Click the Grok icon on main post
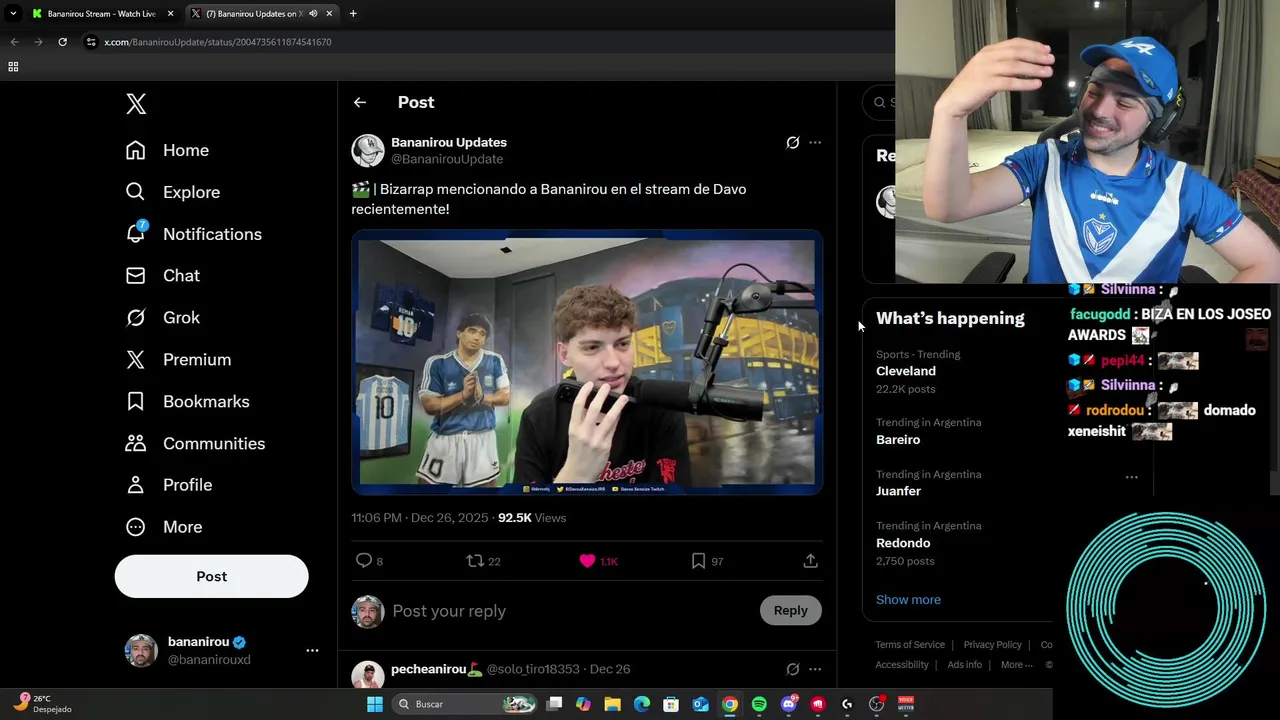The width and height of the screenshot is (1280, 720). 792,143
